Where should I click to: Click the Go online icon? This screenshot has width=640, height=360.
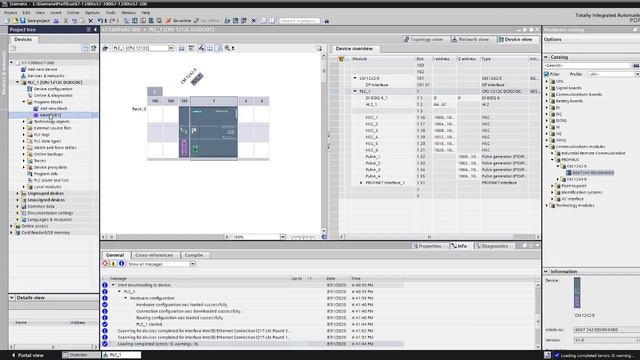(168, 20)
